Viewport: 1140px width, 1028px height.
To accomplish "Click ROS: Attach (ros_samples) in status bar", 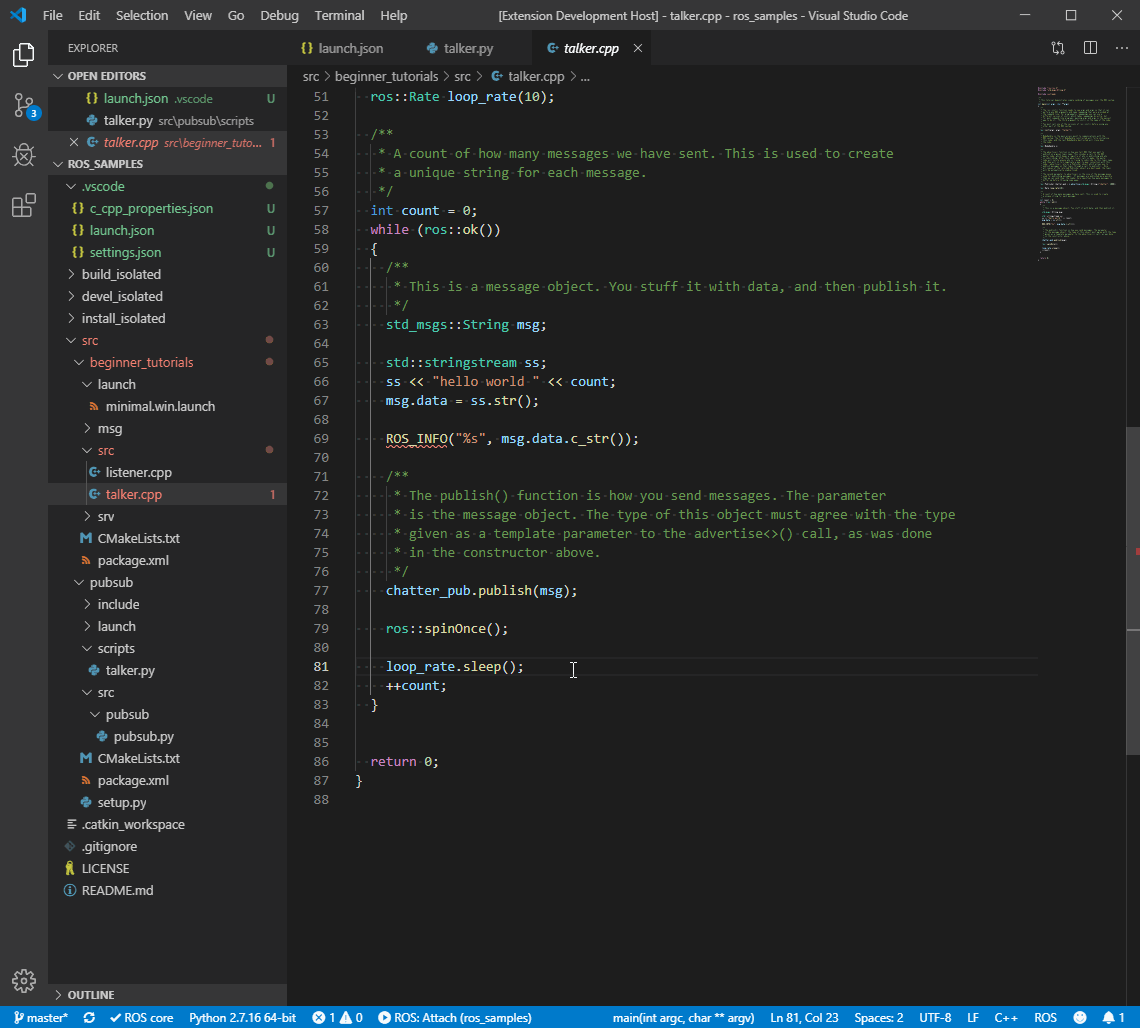I will point(454,1017).
